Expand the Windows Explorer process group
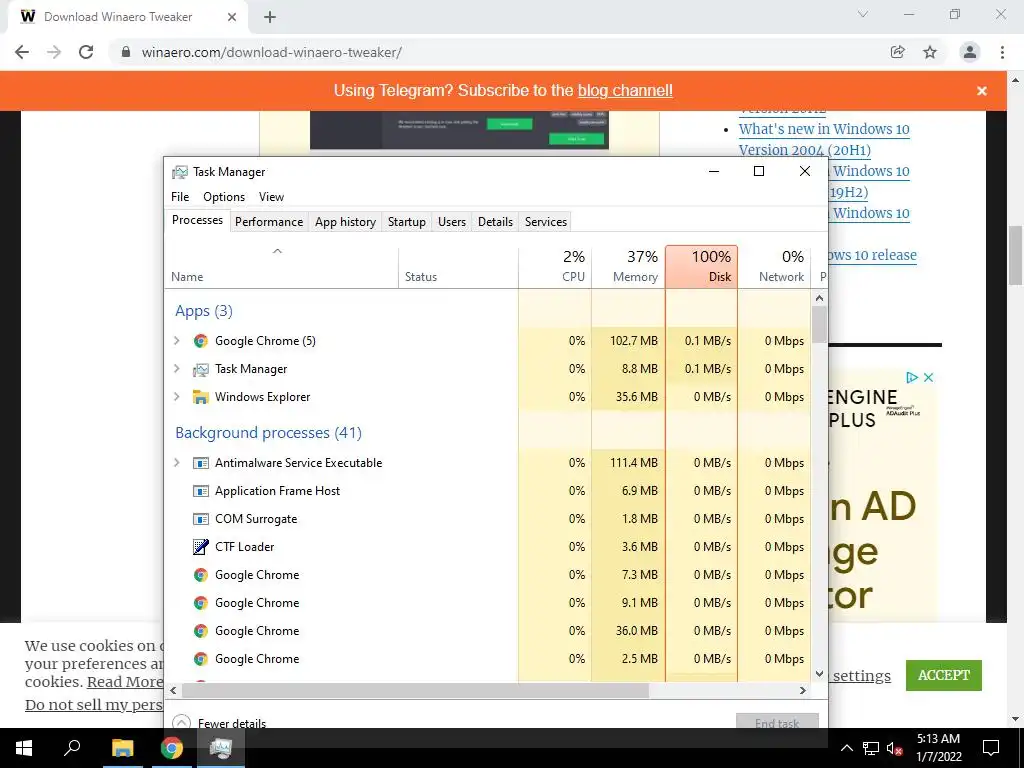1024x768 pixels. click(x=176, y=397)
